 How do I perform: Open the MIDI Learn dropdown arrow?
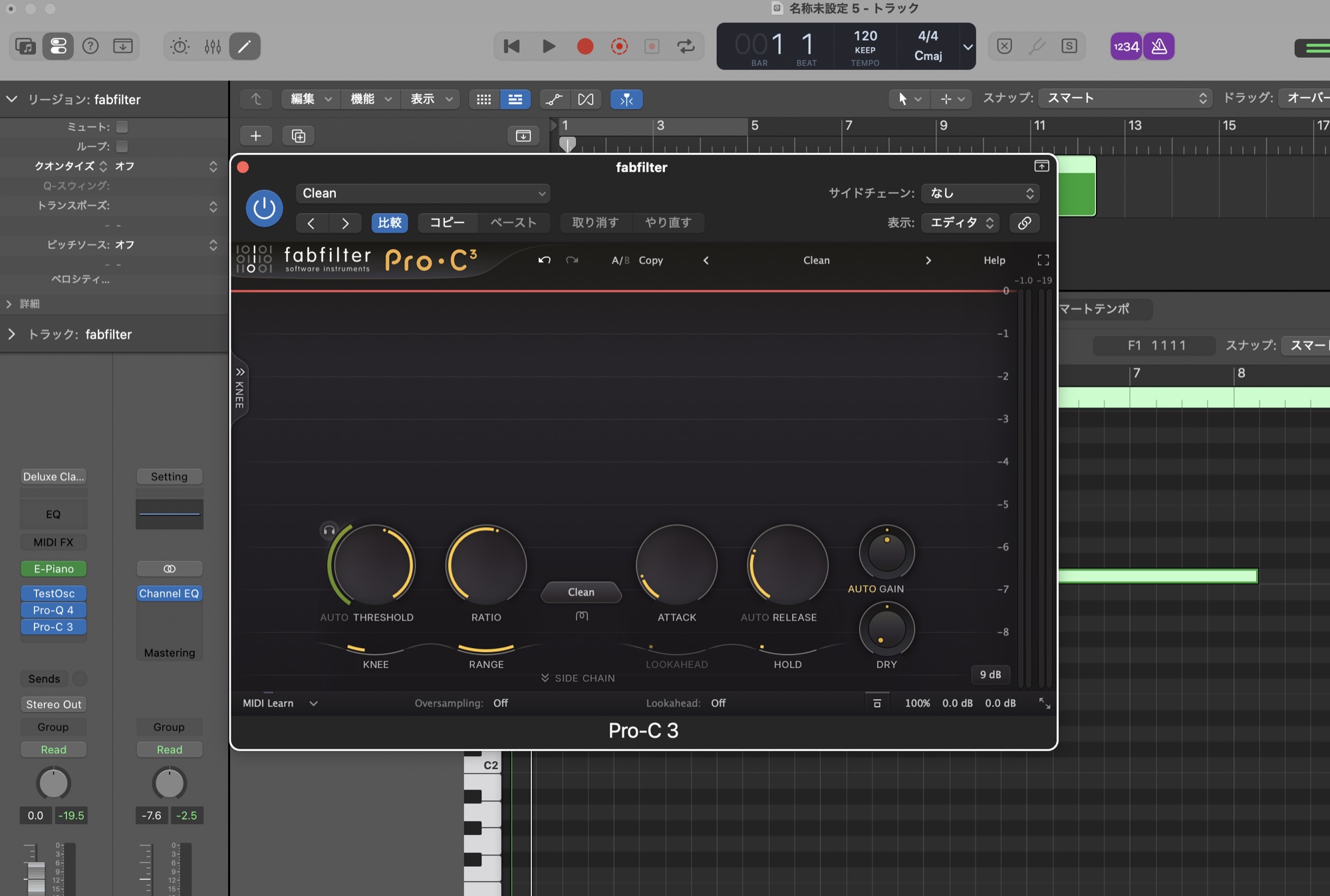pos(313,703)
